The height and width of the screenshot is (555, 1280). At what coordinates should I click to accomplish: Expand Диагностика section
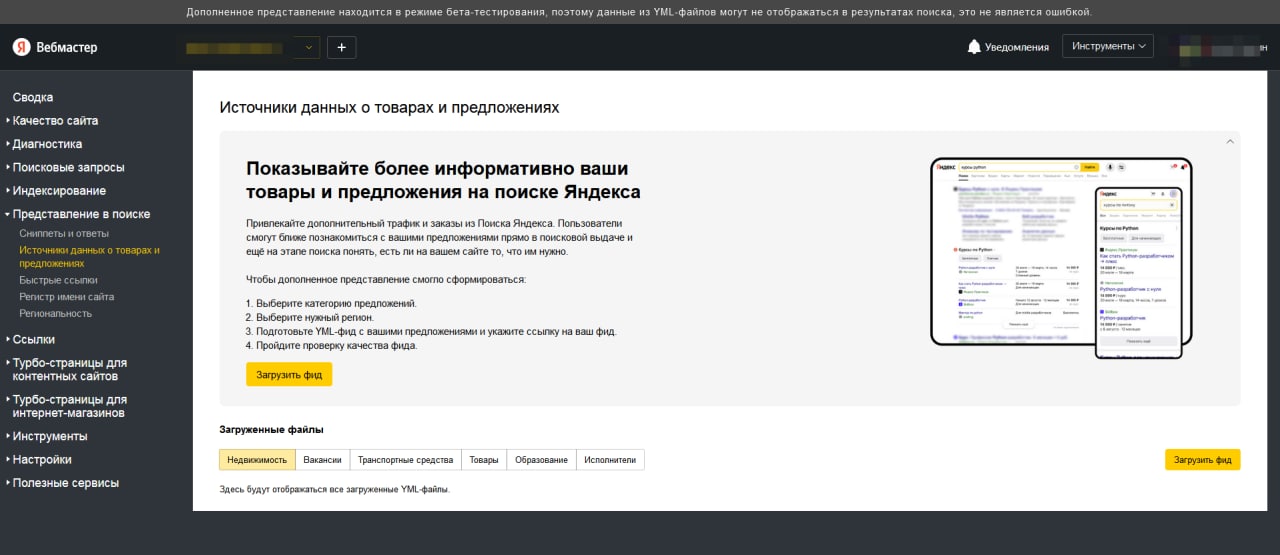pos(47,144)
